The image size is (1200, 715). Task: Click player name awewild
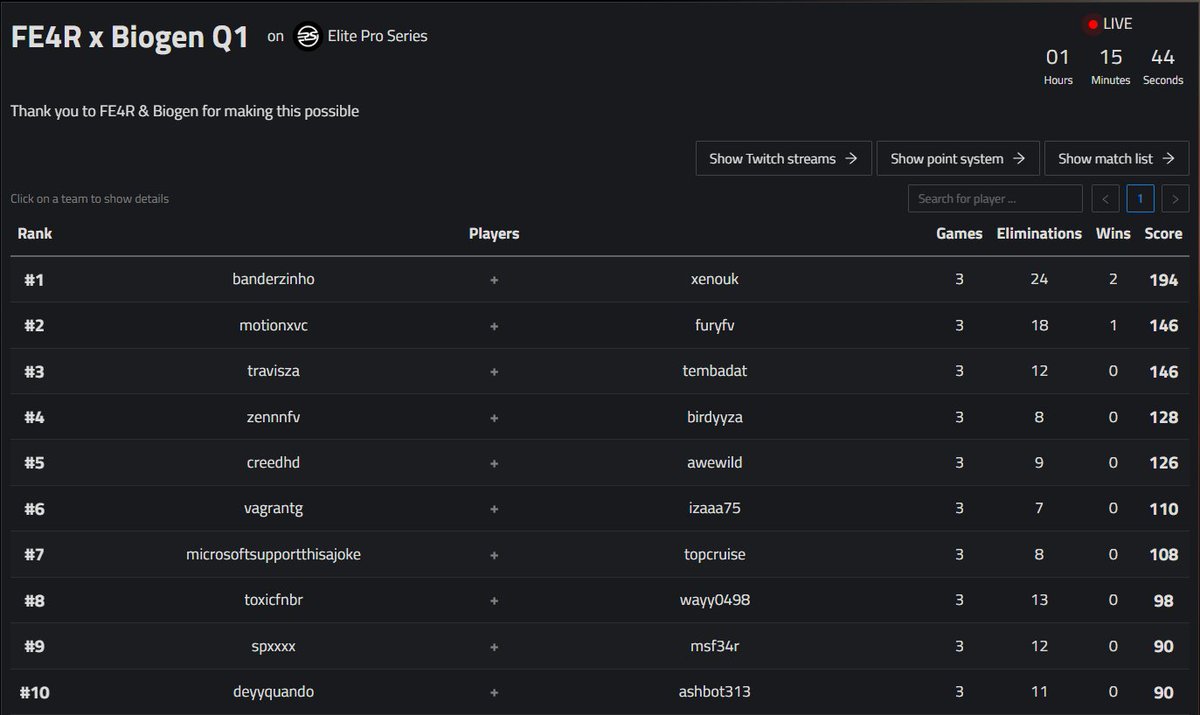coord(715,463)
